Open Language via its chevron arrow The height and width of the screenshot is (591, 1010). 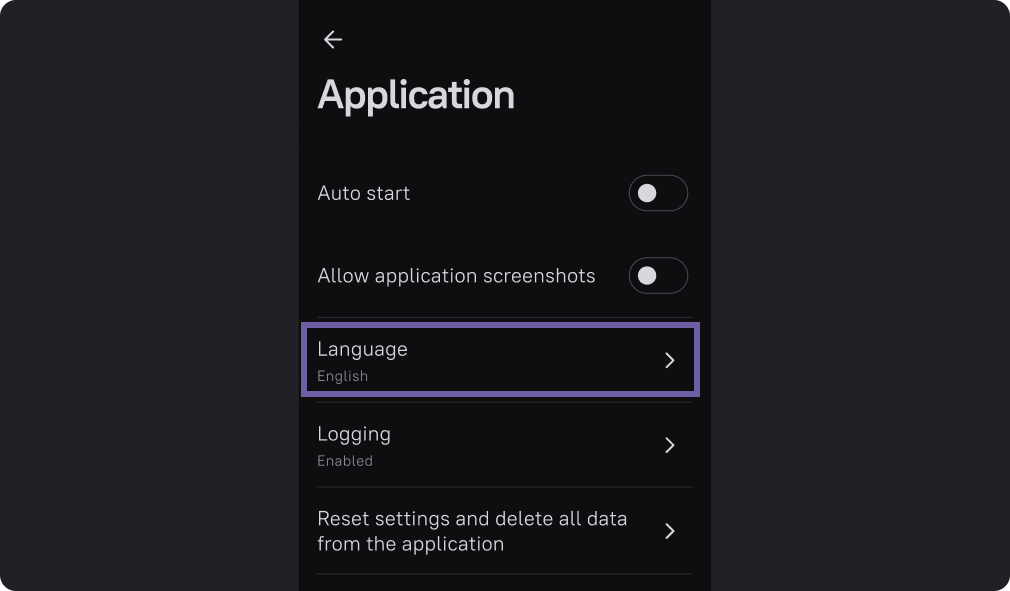pyautogui.click(x=670, y=360)
